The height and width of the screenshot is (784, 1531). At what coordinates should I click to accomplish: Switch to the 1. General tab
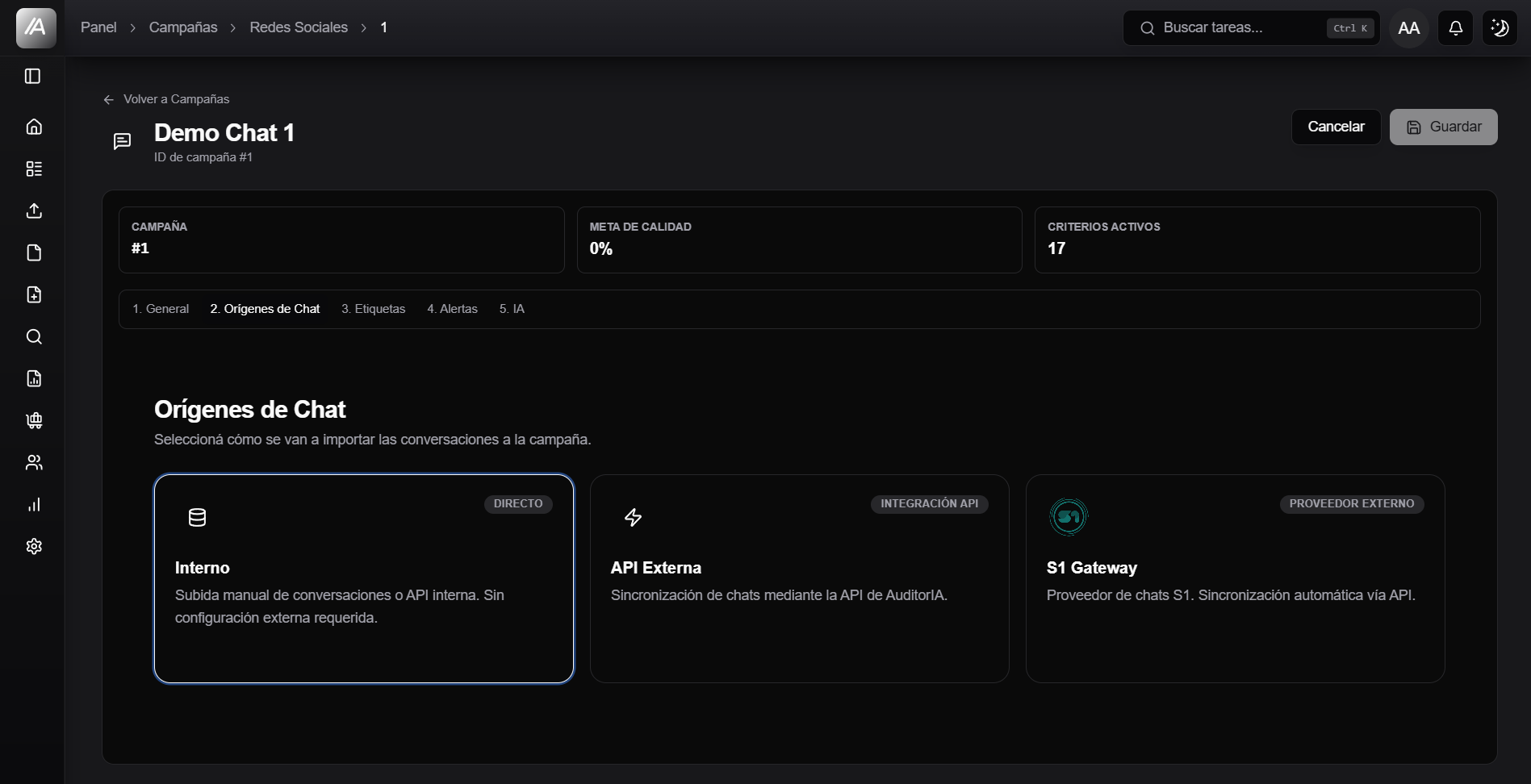click(x=161, y=309)
